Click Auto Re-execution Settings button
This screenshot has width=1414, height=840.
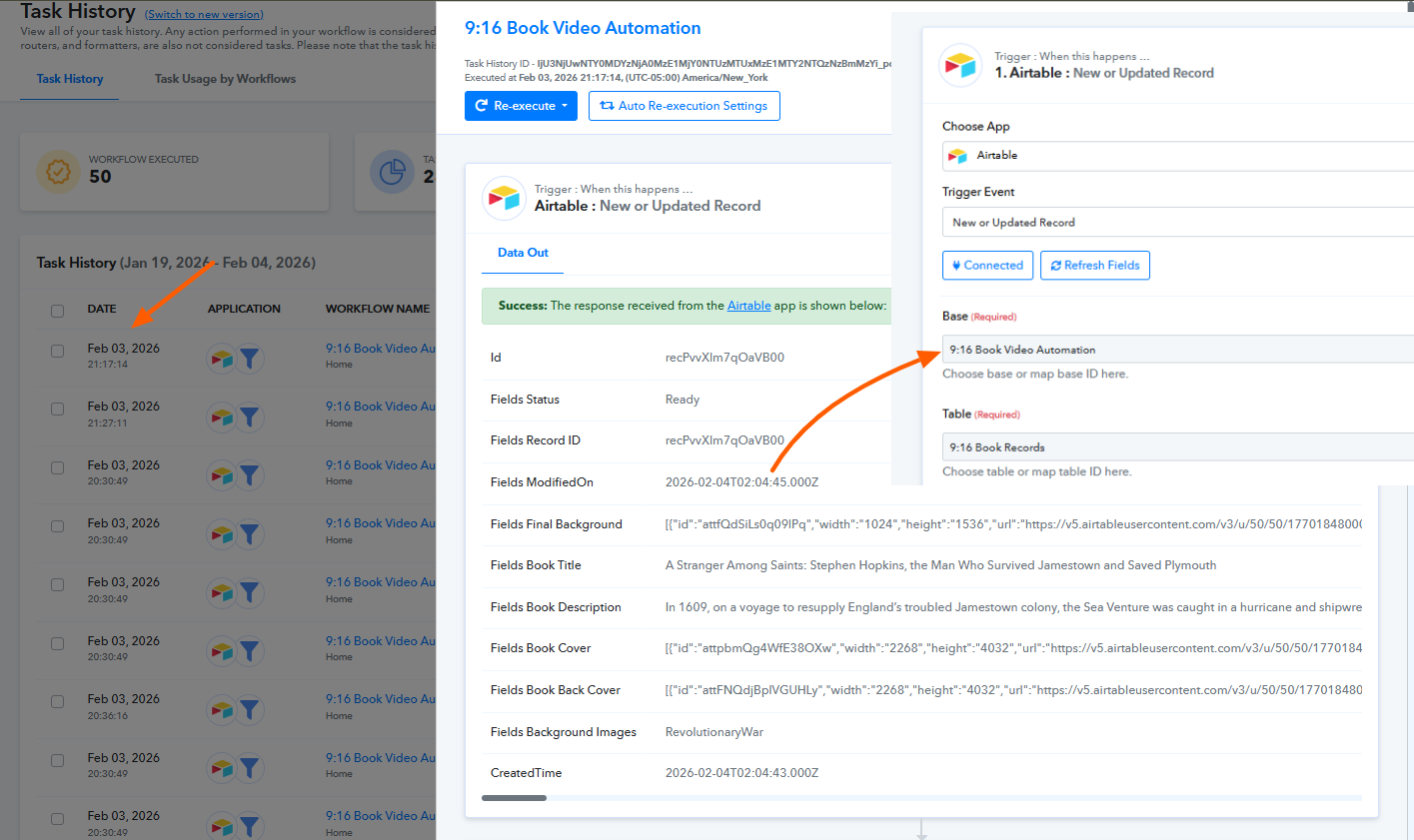tap(684, 106)
